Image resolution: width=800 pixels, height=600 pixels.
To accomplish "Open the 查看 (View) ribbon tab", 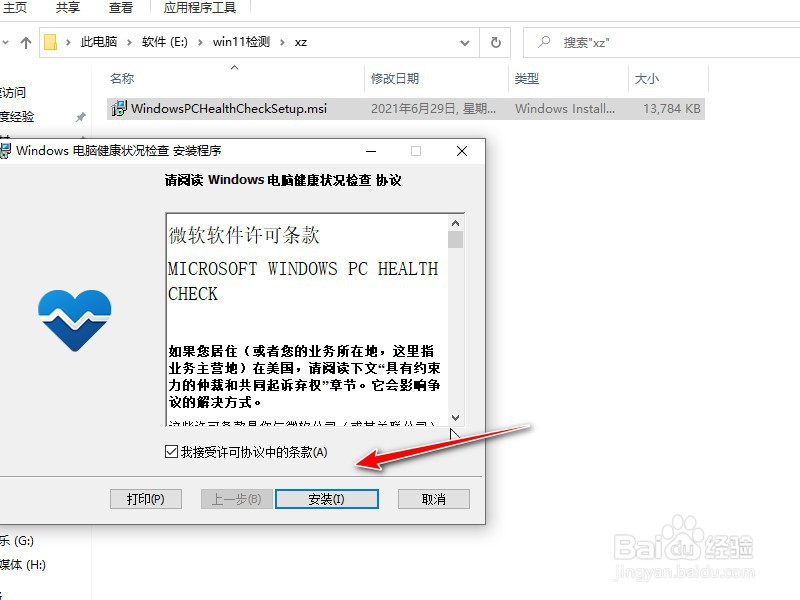I will point(121,8).
